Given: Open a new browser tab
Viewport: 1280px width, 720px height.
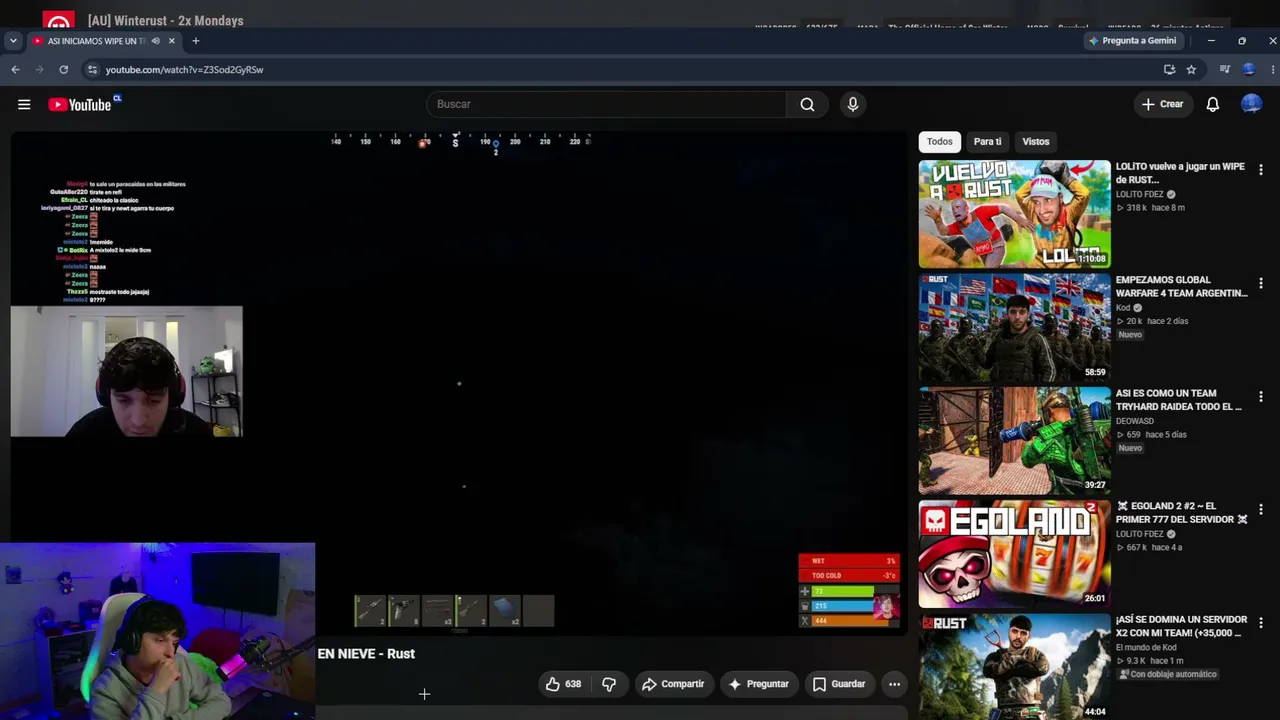Looking at the screenshot, I should pyautogui.click(x=195, y=41).
